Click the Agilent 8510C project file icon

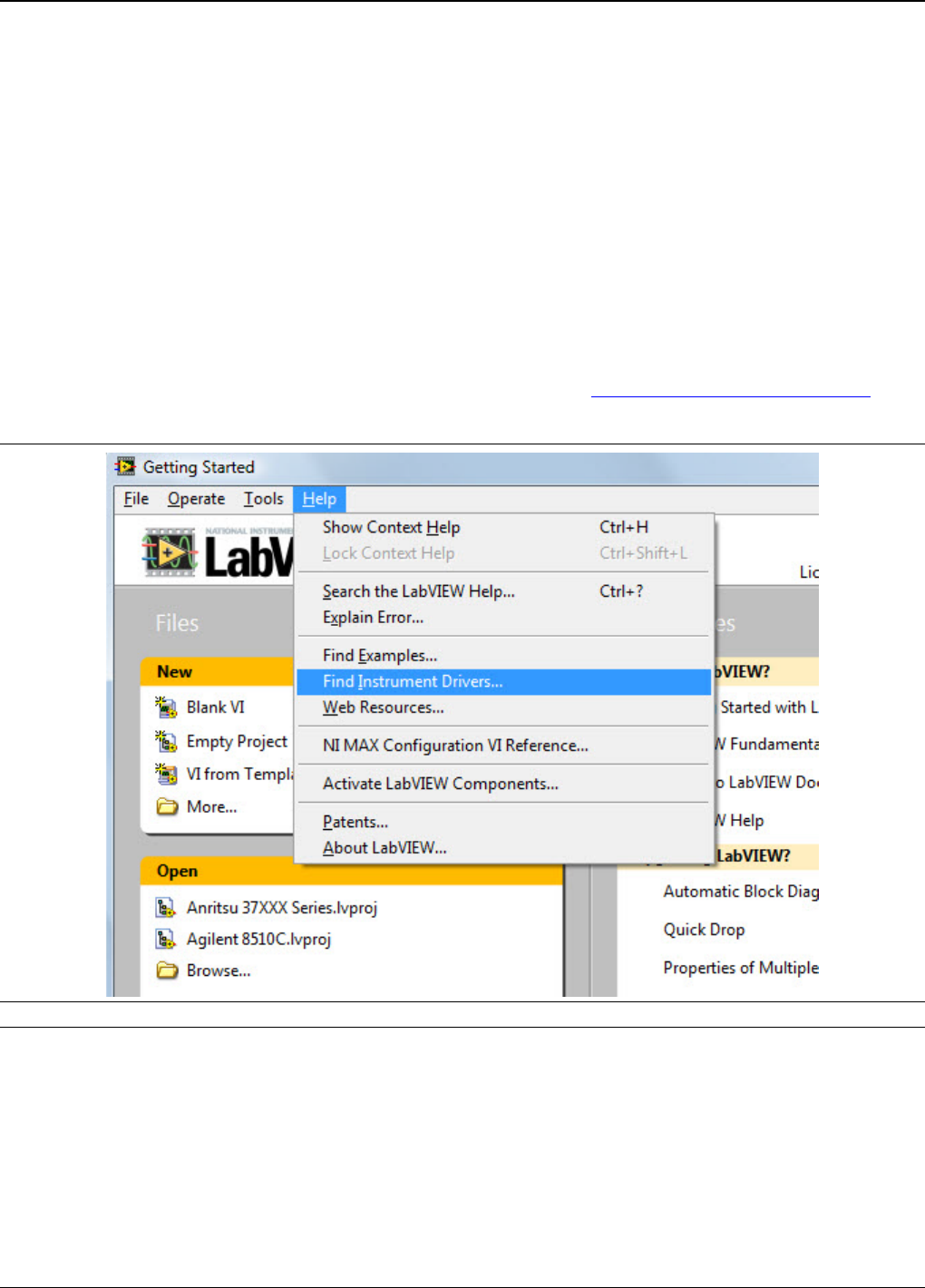166,939
